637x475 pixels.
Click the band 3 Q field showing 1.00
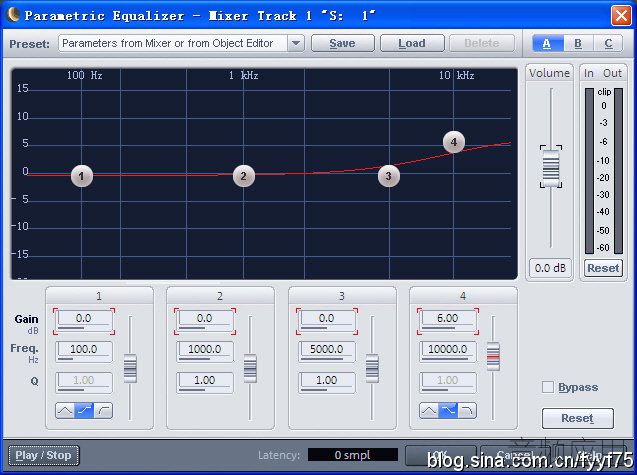pyautogui.click(x=327, y=382)
